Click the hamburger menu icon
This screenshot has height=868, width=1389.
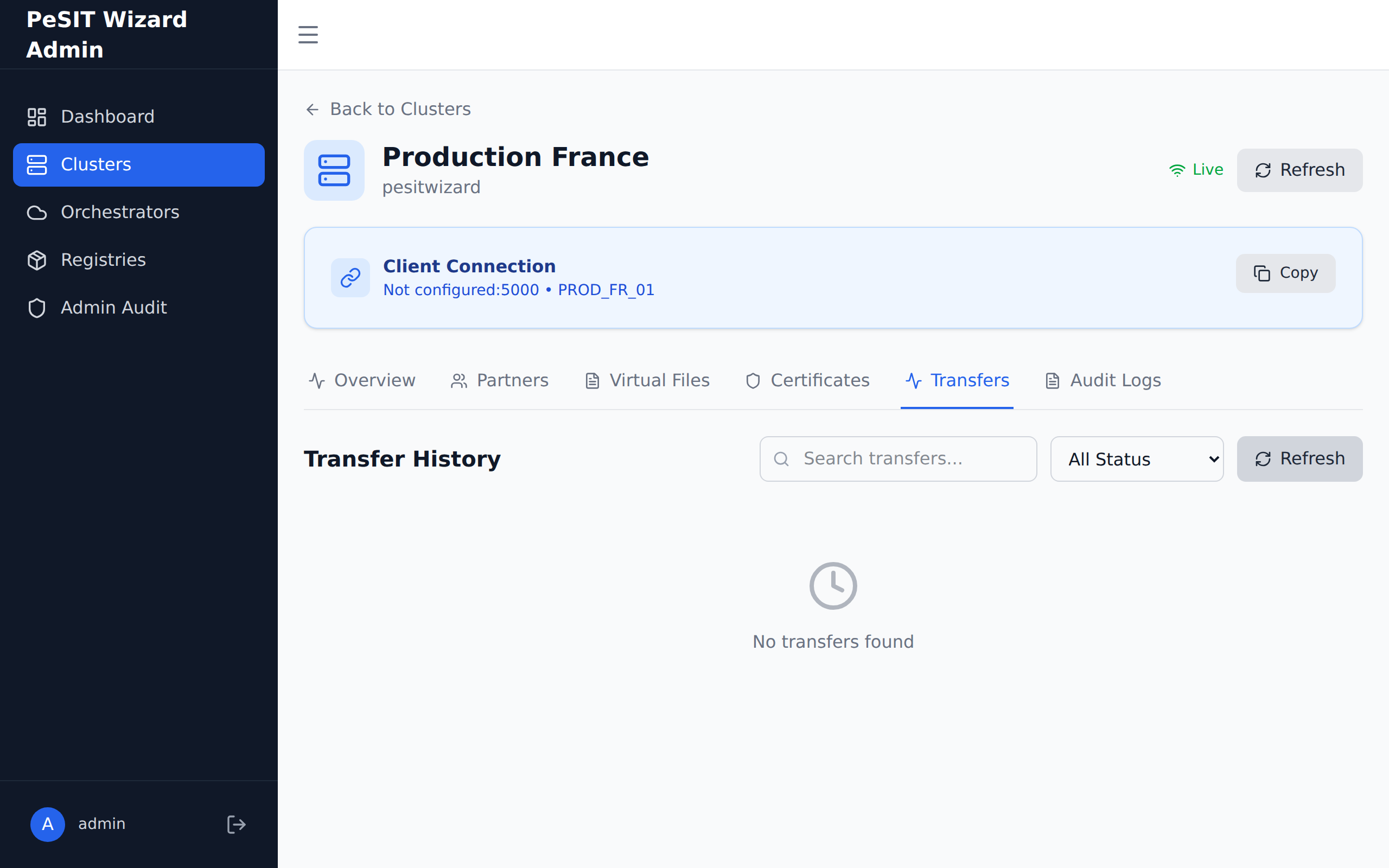coord(308,34)
